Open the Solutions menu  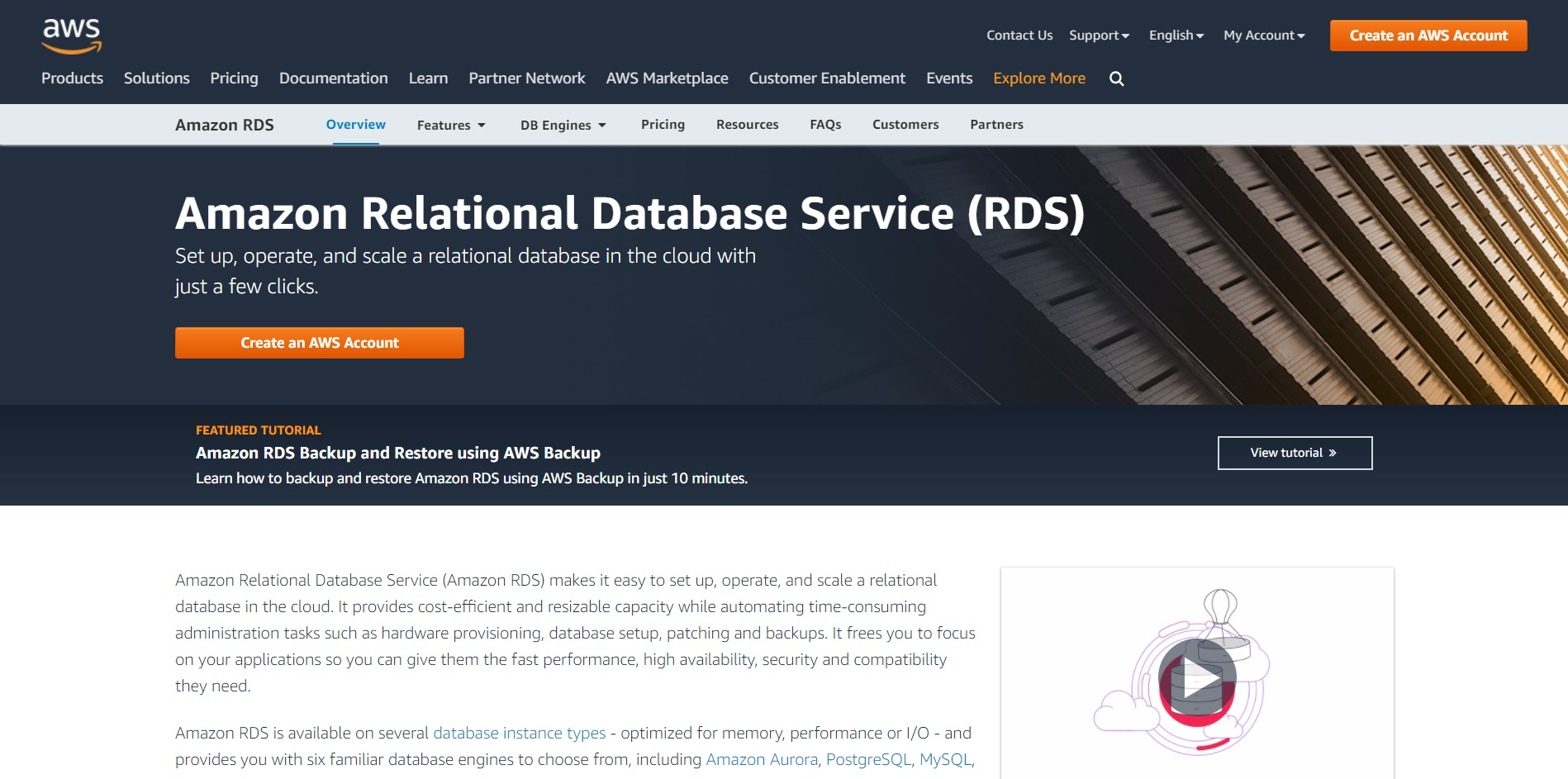157,78
